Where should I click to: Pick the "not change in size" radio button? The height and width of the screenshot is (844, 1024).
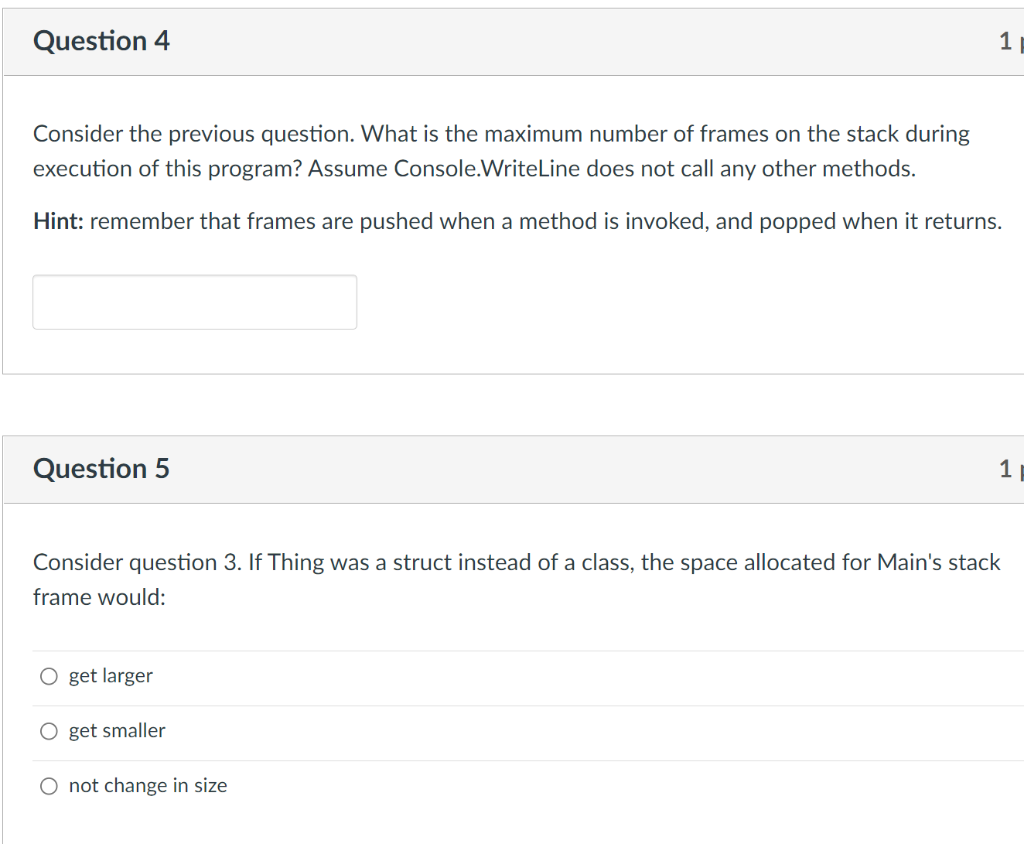[x=49, y=787]
